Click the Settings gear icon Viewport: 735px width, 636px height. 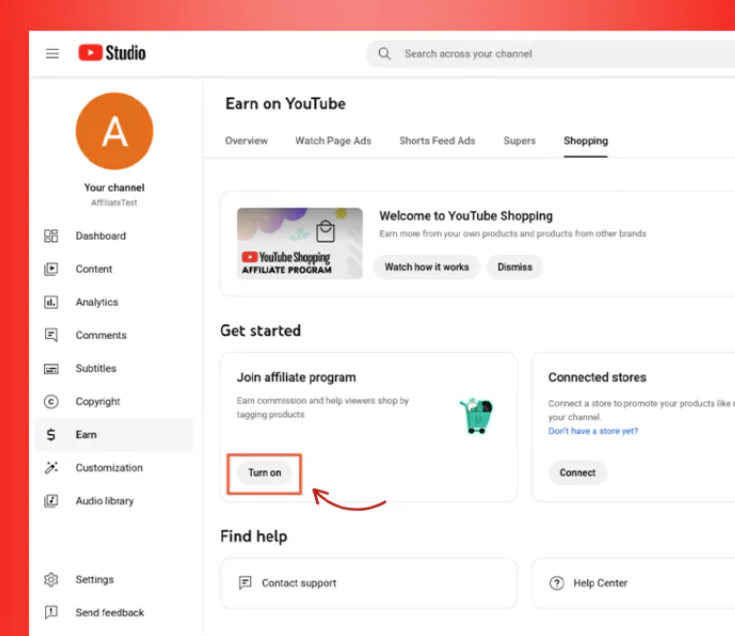click(x=51, y=580)
